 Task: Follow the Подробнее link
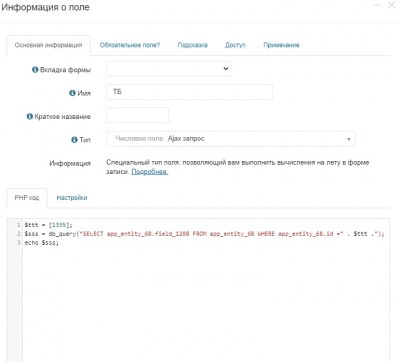pos(150,172)
